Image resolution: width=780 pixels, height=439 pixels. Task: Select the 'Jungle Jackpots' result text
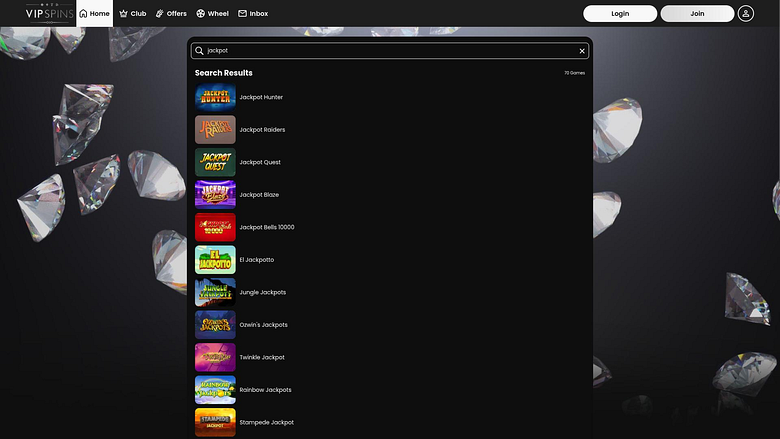pos(263,292)
